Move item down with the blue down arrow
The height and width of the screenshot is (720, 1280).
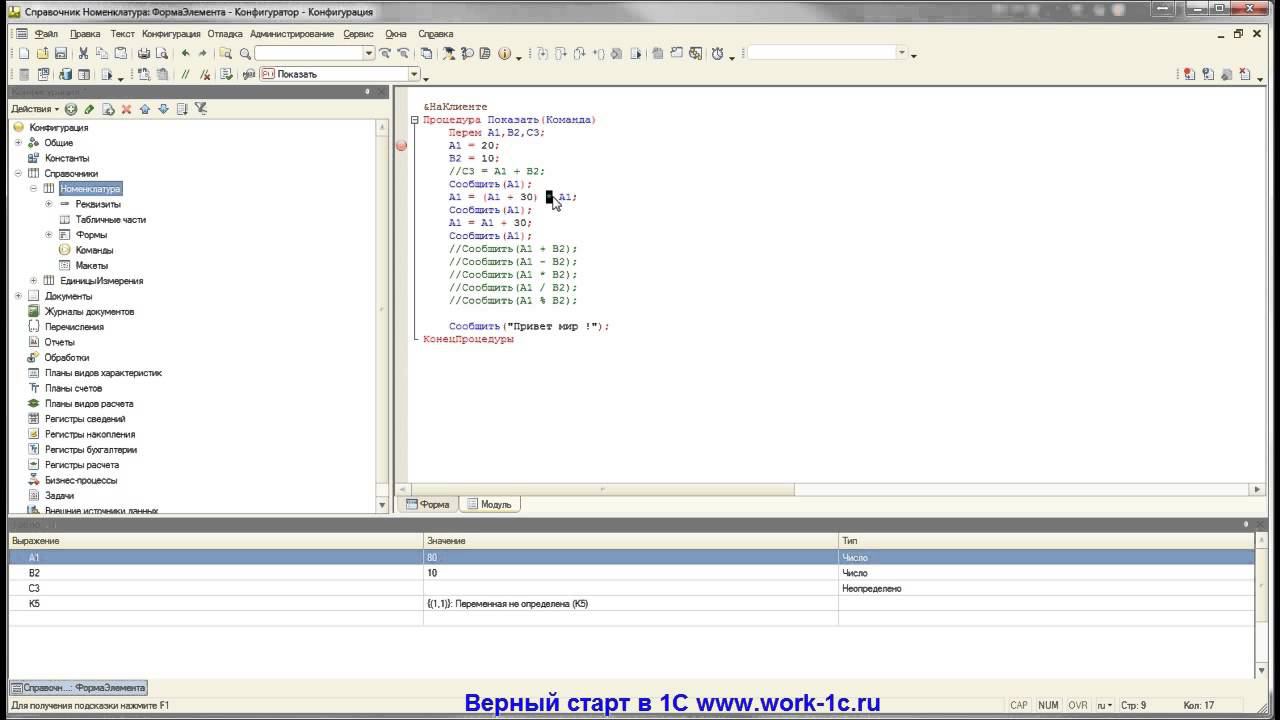(x=163, y=109)
